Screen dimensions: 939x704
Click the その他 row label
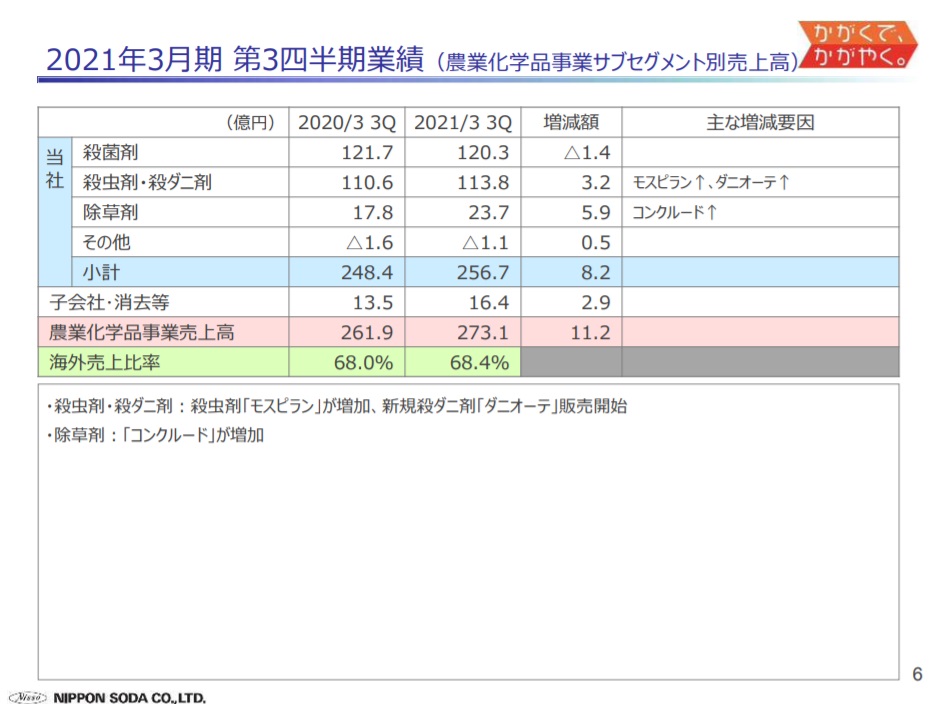point(107,242)
